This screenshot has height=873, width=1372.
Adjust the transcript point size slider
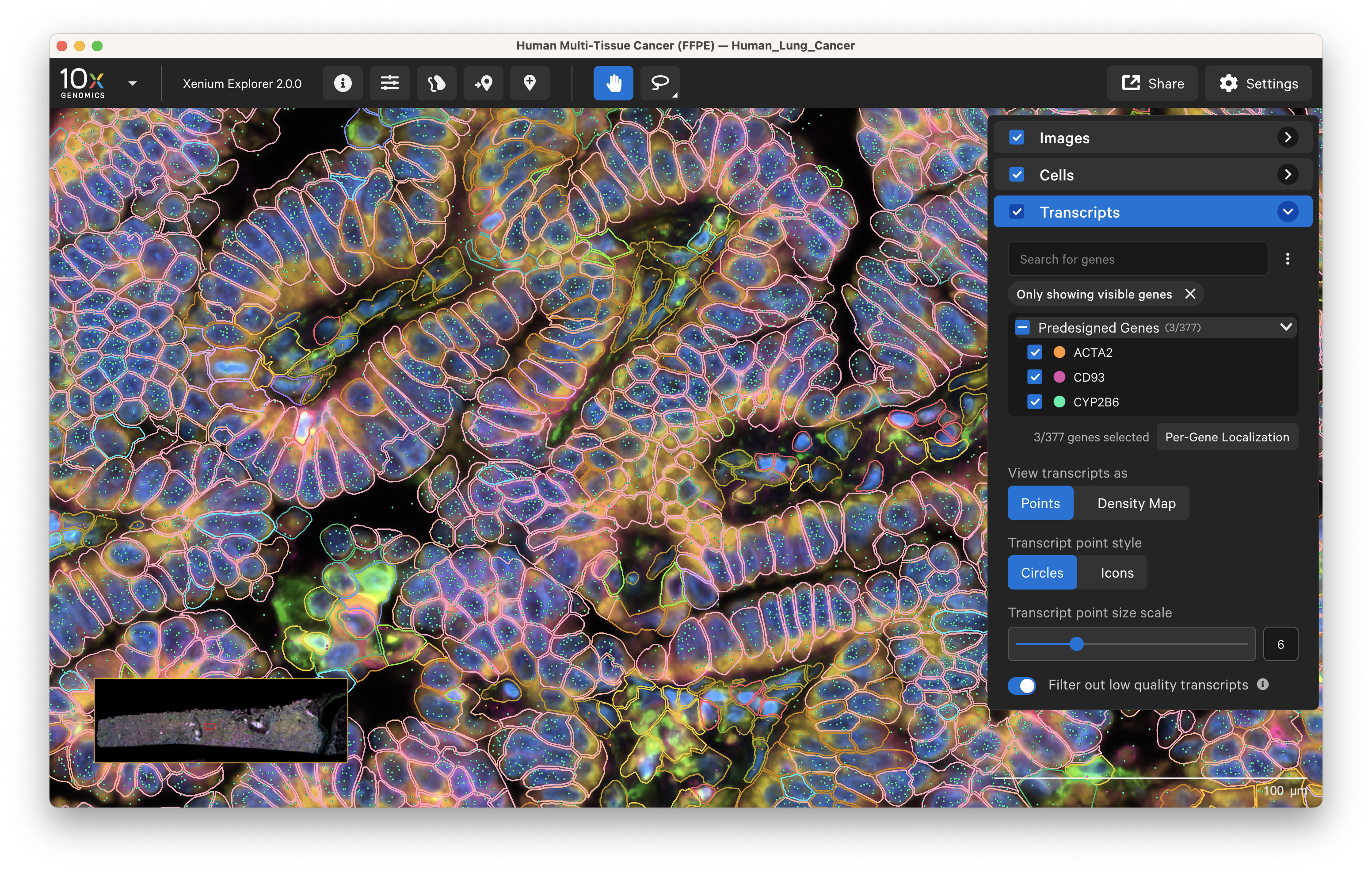[x=1077, y=644]
